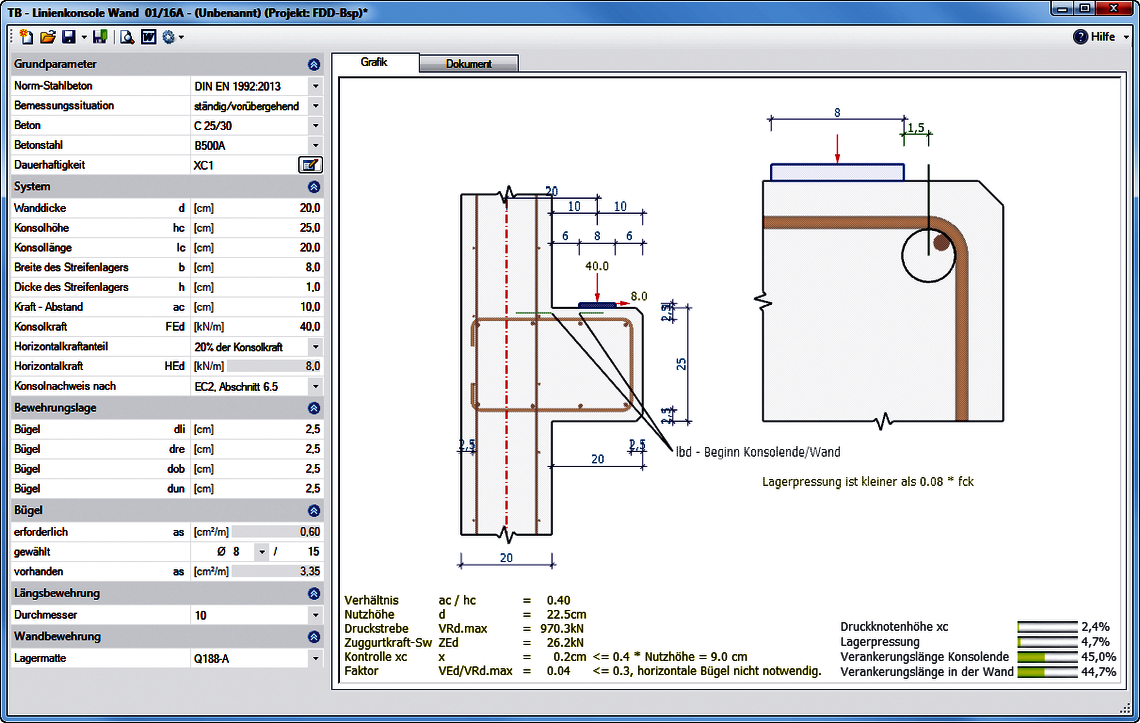The height and width of the screenshot is (723, 1140).
Task: Open file using the folder icon
Action: tap(47, 36)
